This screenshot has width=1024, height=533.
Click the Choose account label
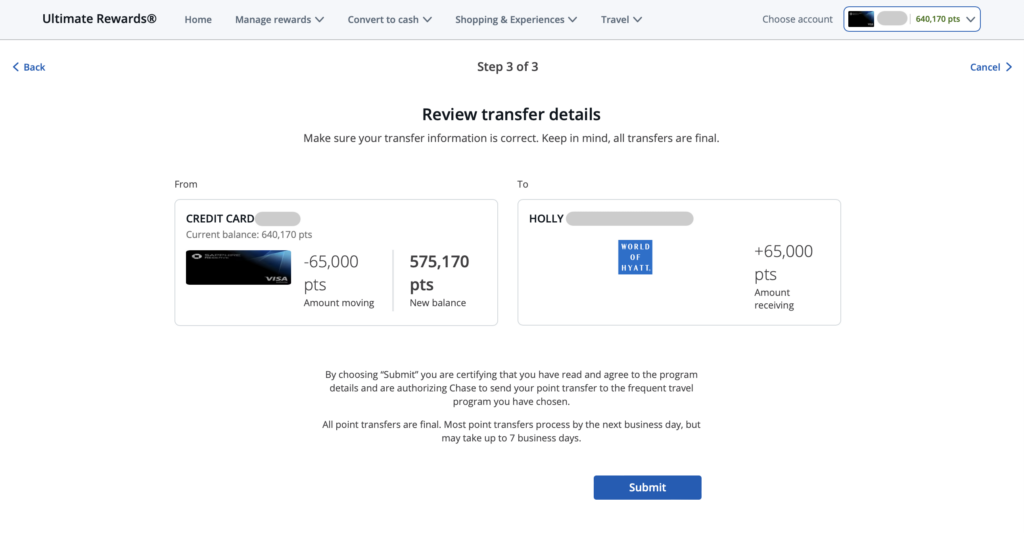click(x=797, y=19)
